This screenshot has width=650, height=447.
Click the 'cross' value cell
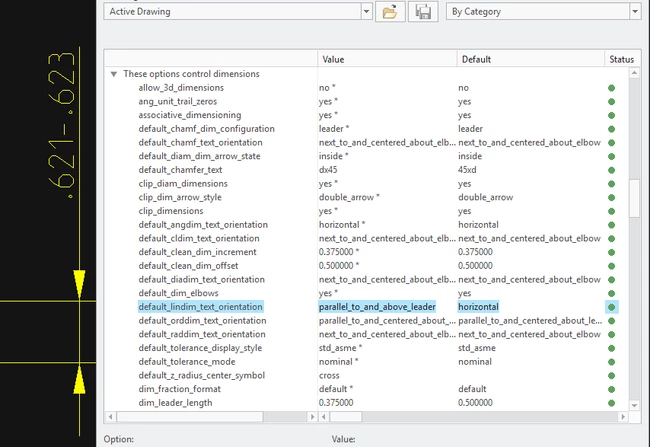[x=329, y=375]
